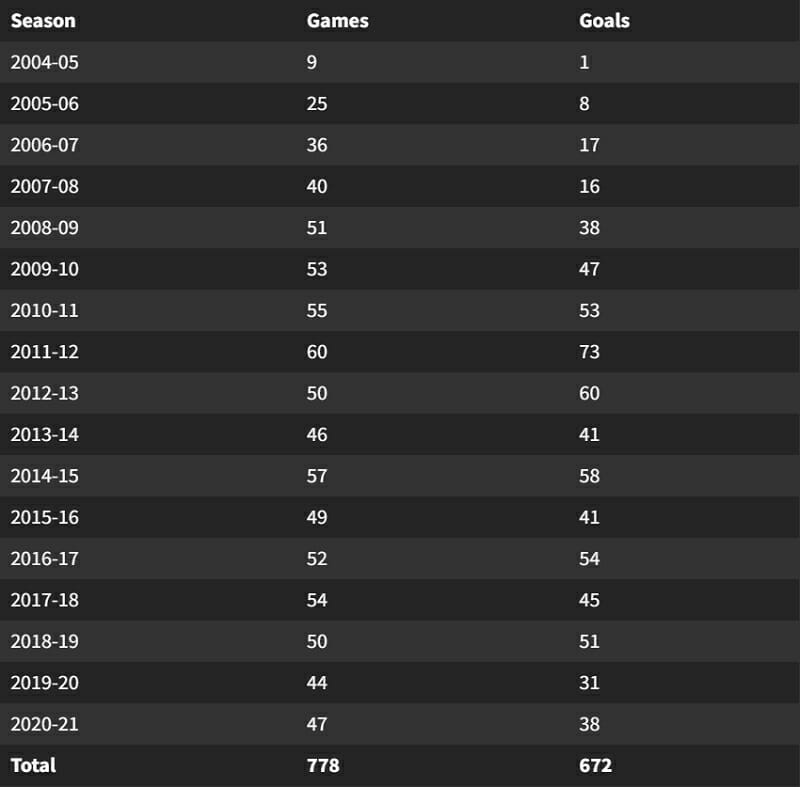Screen dimensions: 800x787
Task: Select the 2011-12 season row label
Action: tap(44, 352)
